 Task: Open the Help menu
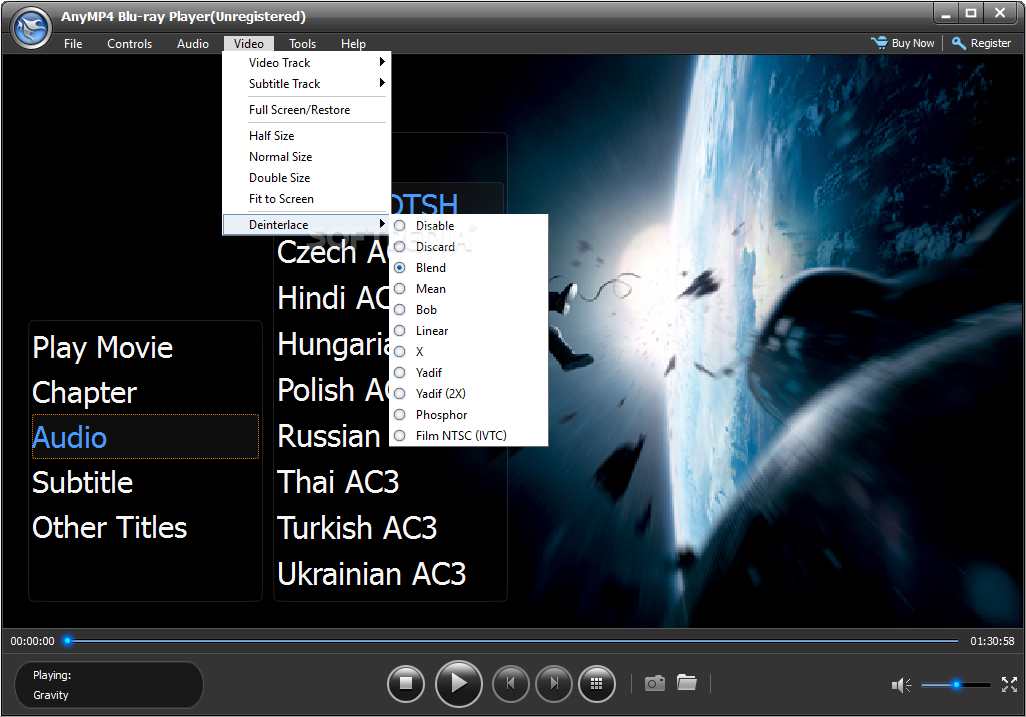pyautogui.click(x=353, y=43)
